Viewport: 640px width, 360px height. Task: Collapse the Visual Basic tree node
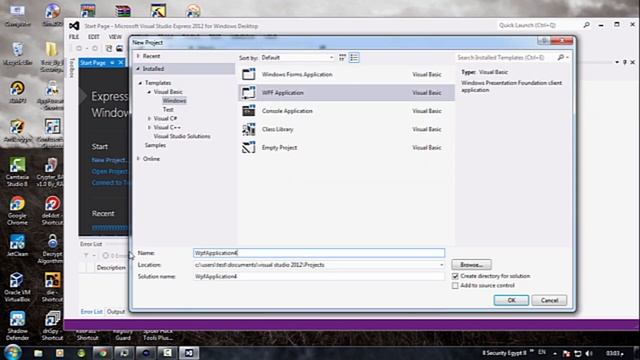(149, 92)
